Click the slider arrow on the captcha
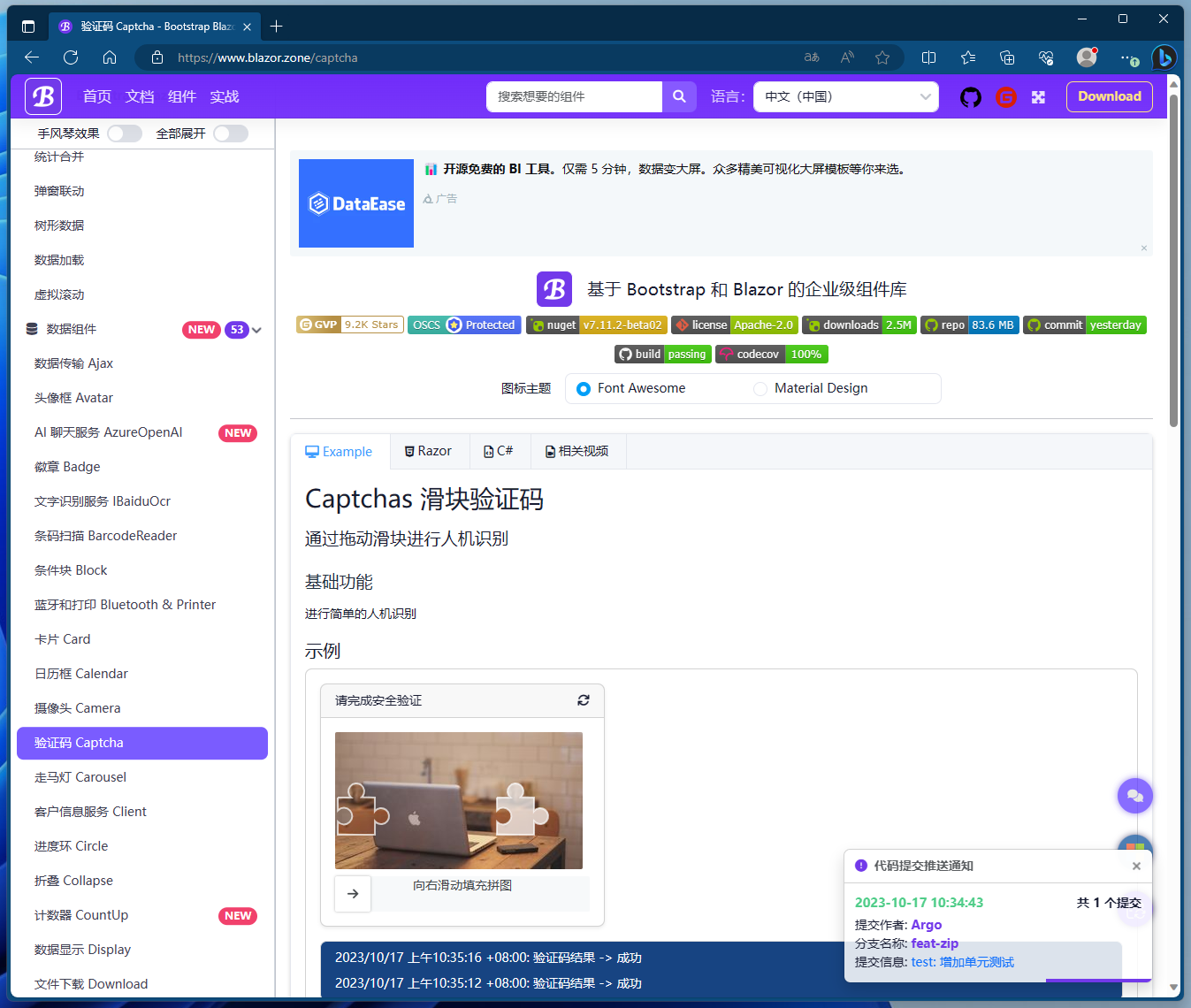 [352, 894]
